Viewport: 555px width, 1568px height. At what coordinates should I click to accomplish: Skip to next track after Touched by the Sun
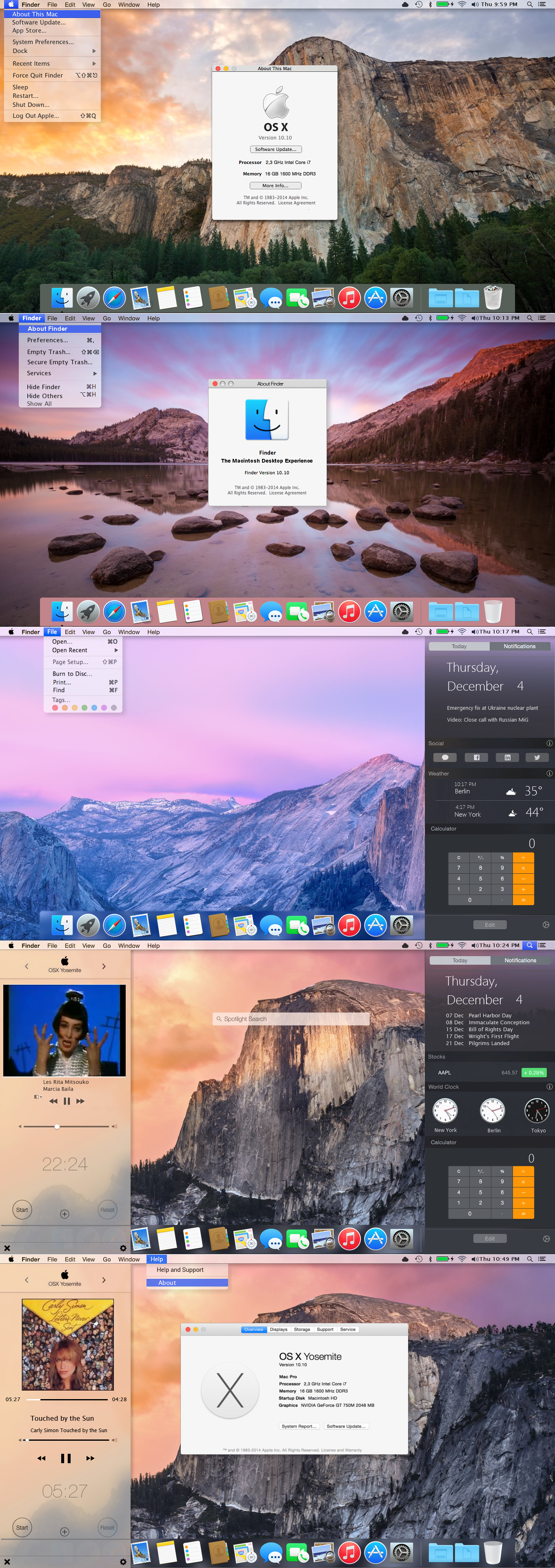(90, 1458)
